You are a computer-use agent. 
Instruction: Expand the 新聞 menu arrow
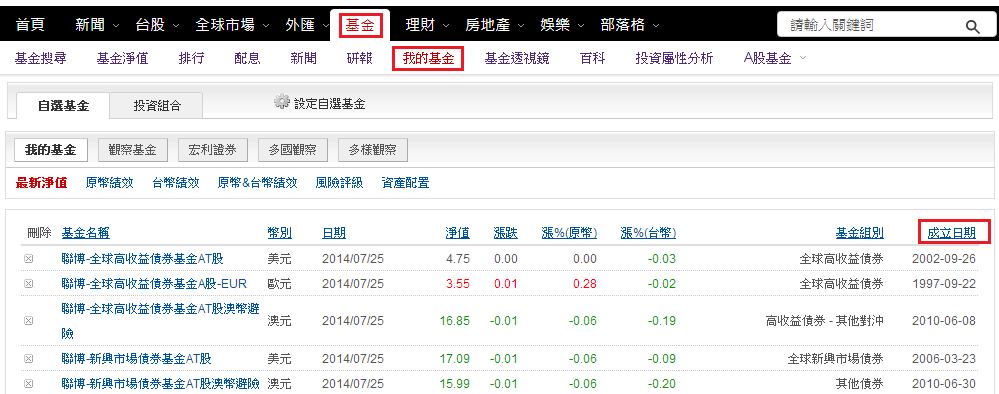click(116, 26)
